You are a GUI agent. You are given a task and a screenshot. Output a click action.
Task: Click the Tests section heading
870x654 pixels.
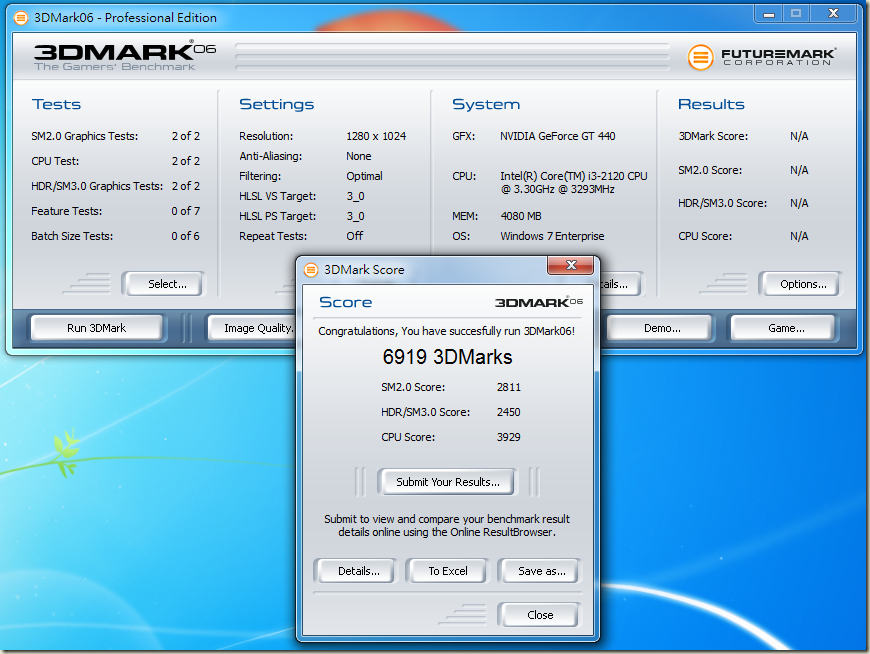[x=57, y=104]
